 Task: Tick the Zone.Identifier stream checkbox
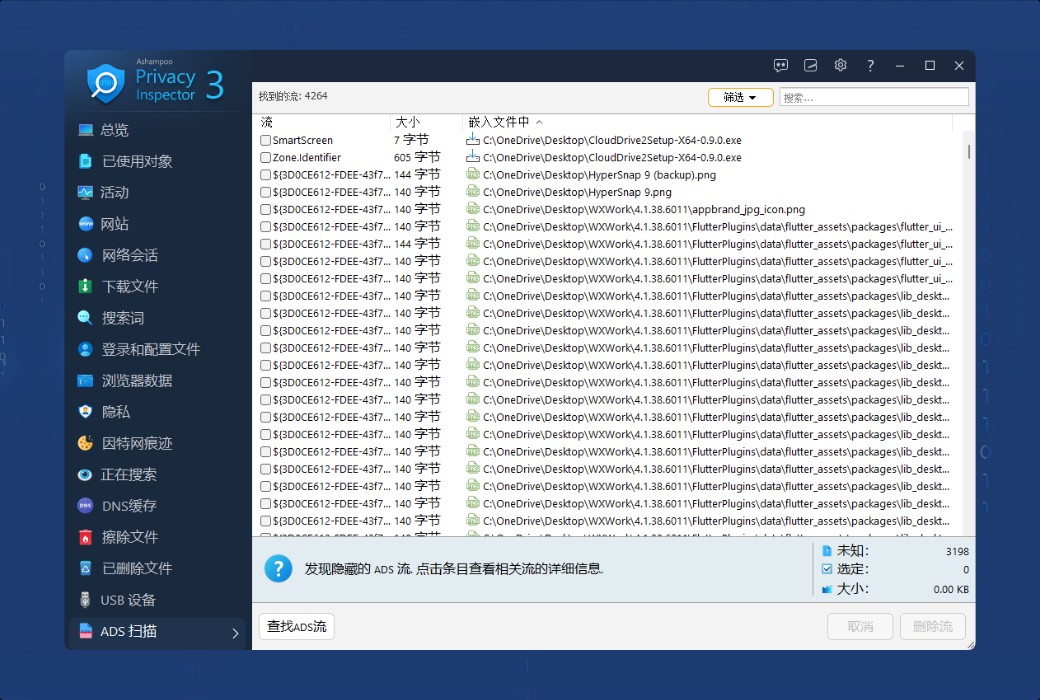point(265,158)
